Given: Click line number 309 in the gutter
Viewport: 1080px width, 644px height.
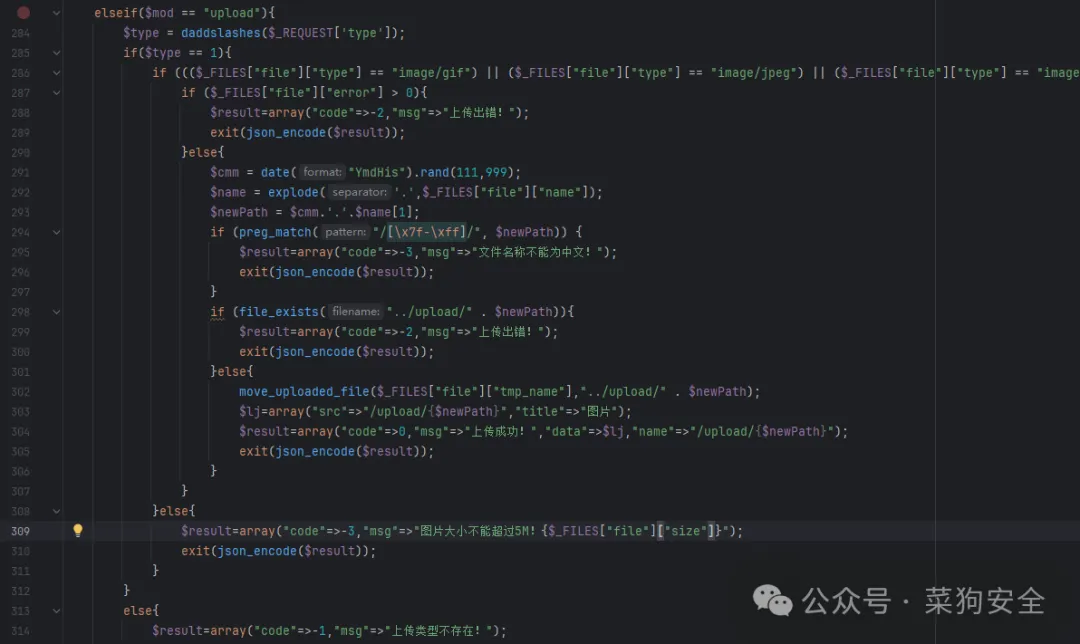Looking at the screenshot, I should (21, 531).
